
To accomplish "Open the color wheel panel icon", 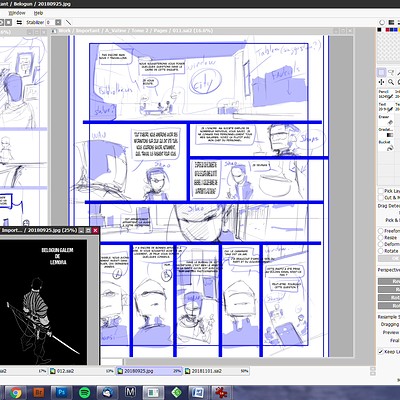I will click(x=382, y=23).
